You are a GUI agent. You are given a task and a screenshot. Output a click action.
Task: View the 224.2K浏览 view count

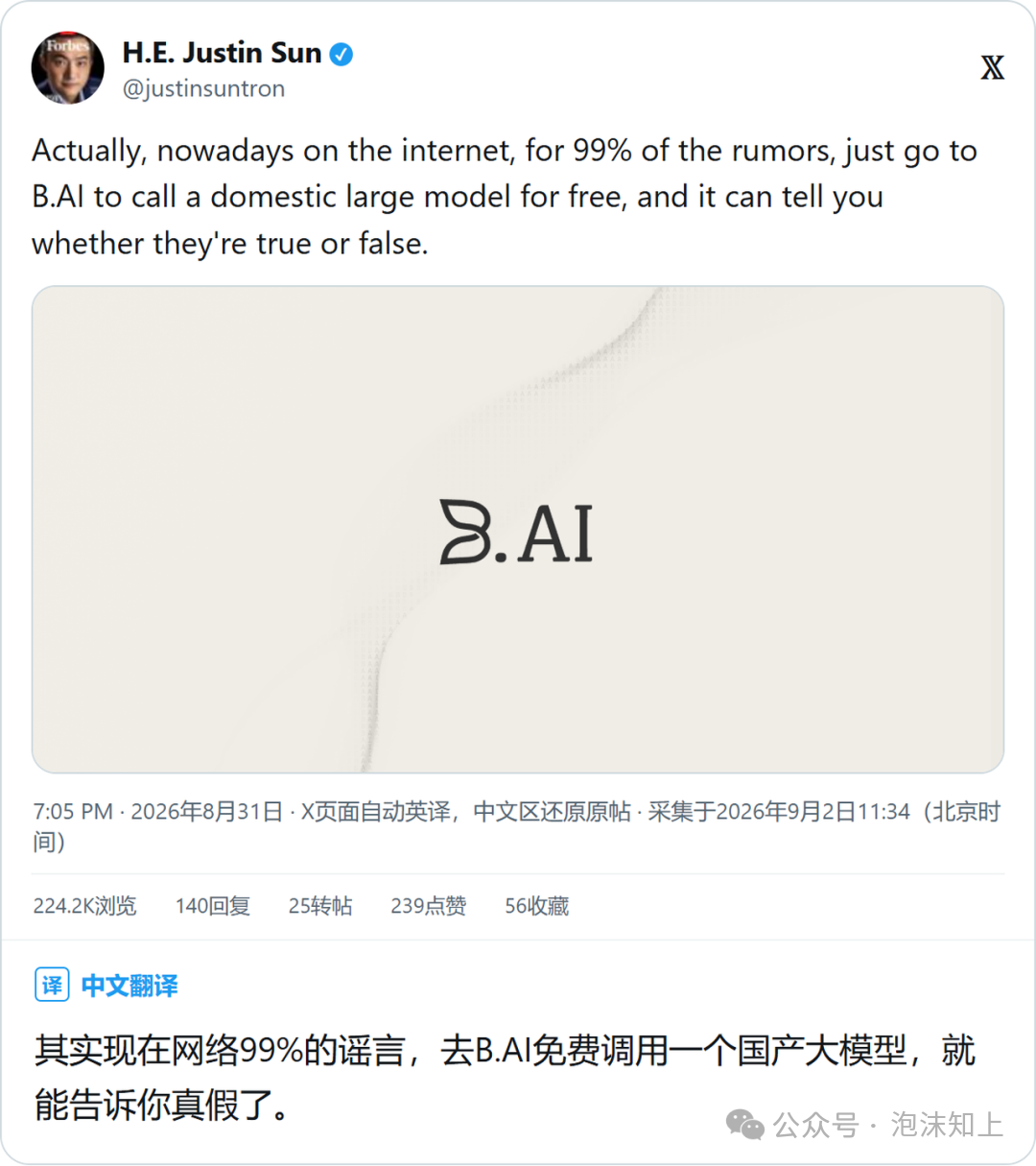[84, 906]
